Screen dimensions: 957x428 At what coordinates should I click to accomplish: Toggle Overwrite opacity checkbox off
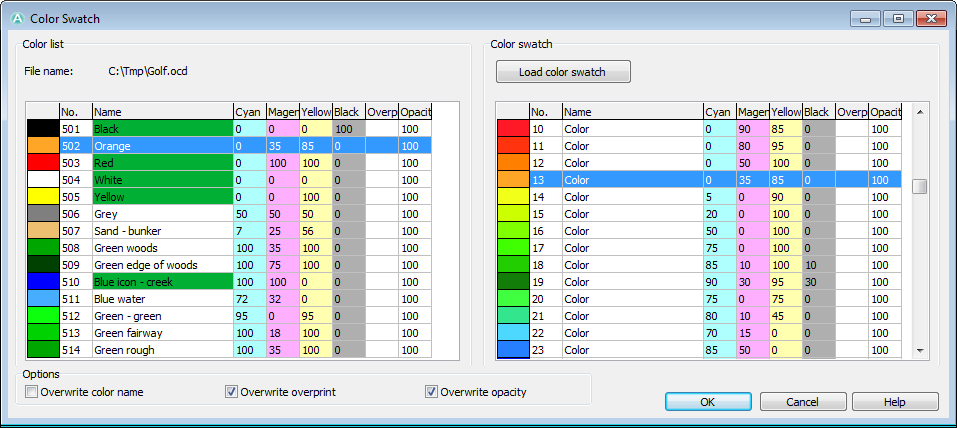[431, 392]
